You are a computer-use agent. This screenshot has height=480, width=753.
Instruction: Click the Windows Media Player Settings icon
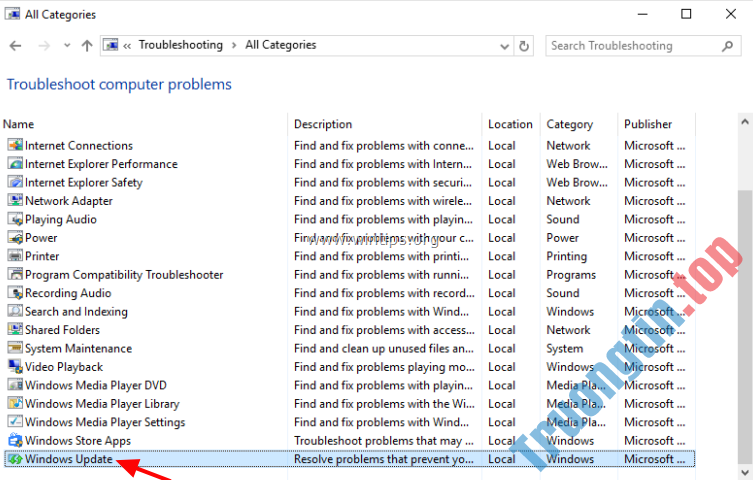(15, 421)
